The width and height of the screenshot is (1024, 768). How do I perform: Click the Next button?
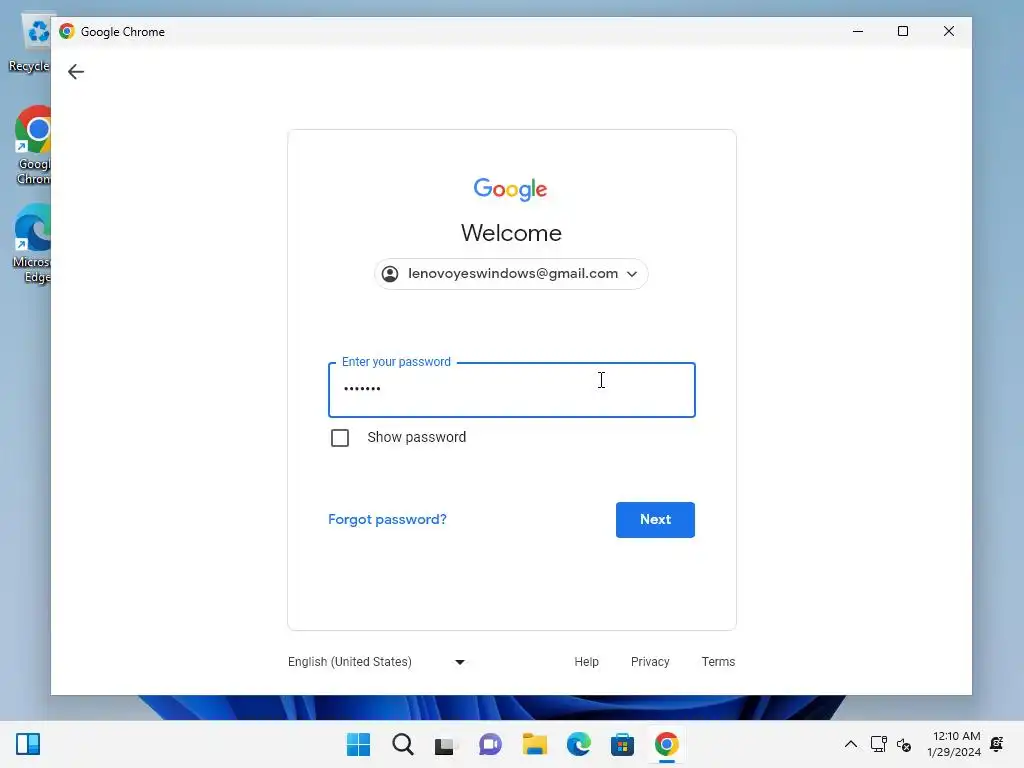click(655, 520)
